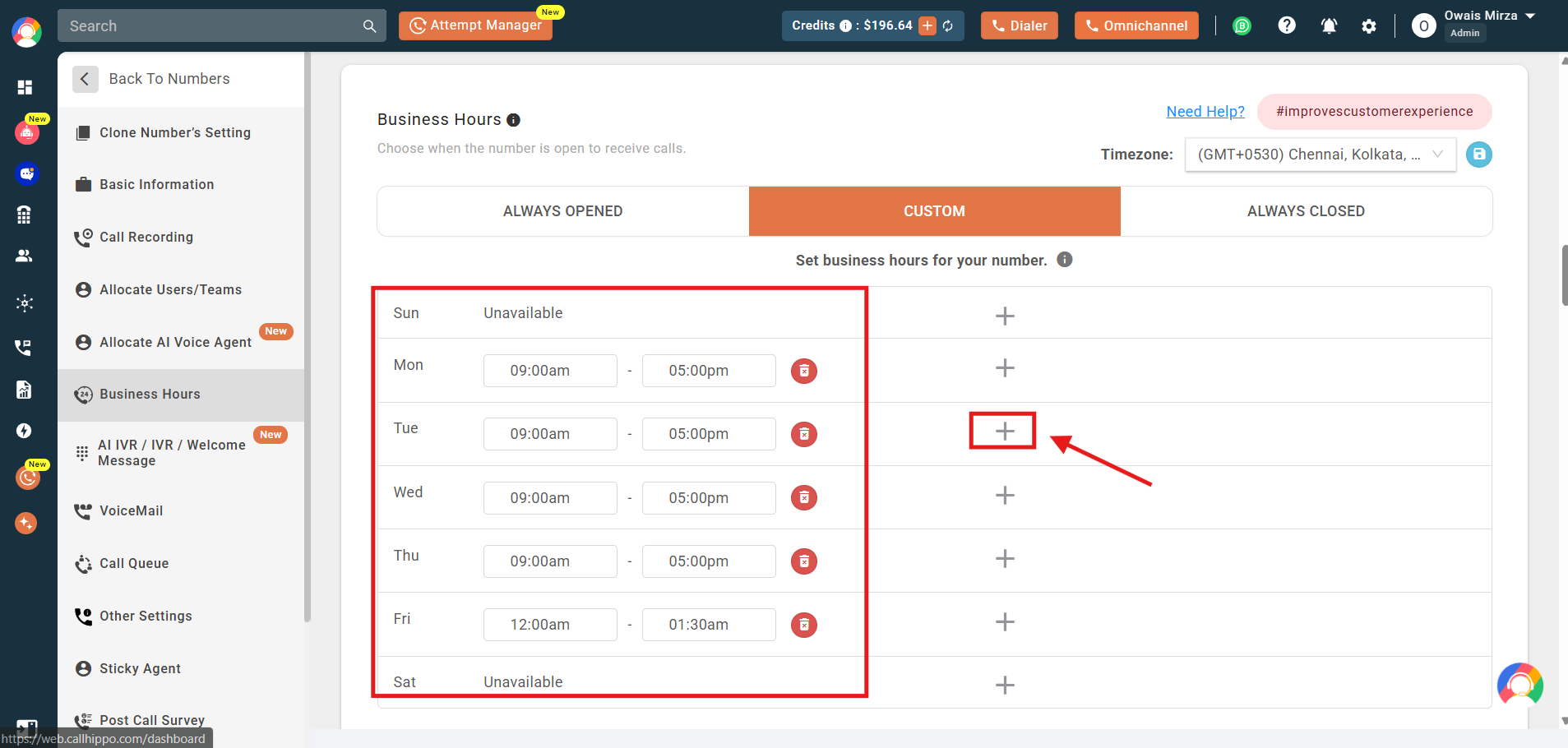
Task: Switch to ALWAYS CLOSED tab
Action: point(1307,211)
